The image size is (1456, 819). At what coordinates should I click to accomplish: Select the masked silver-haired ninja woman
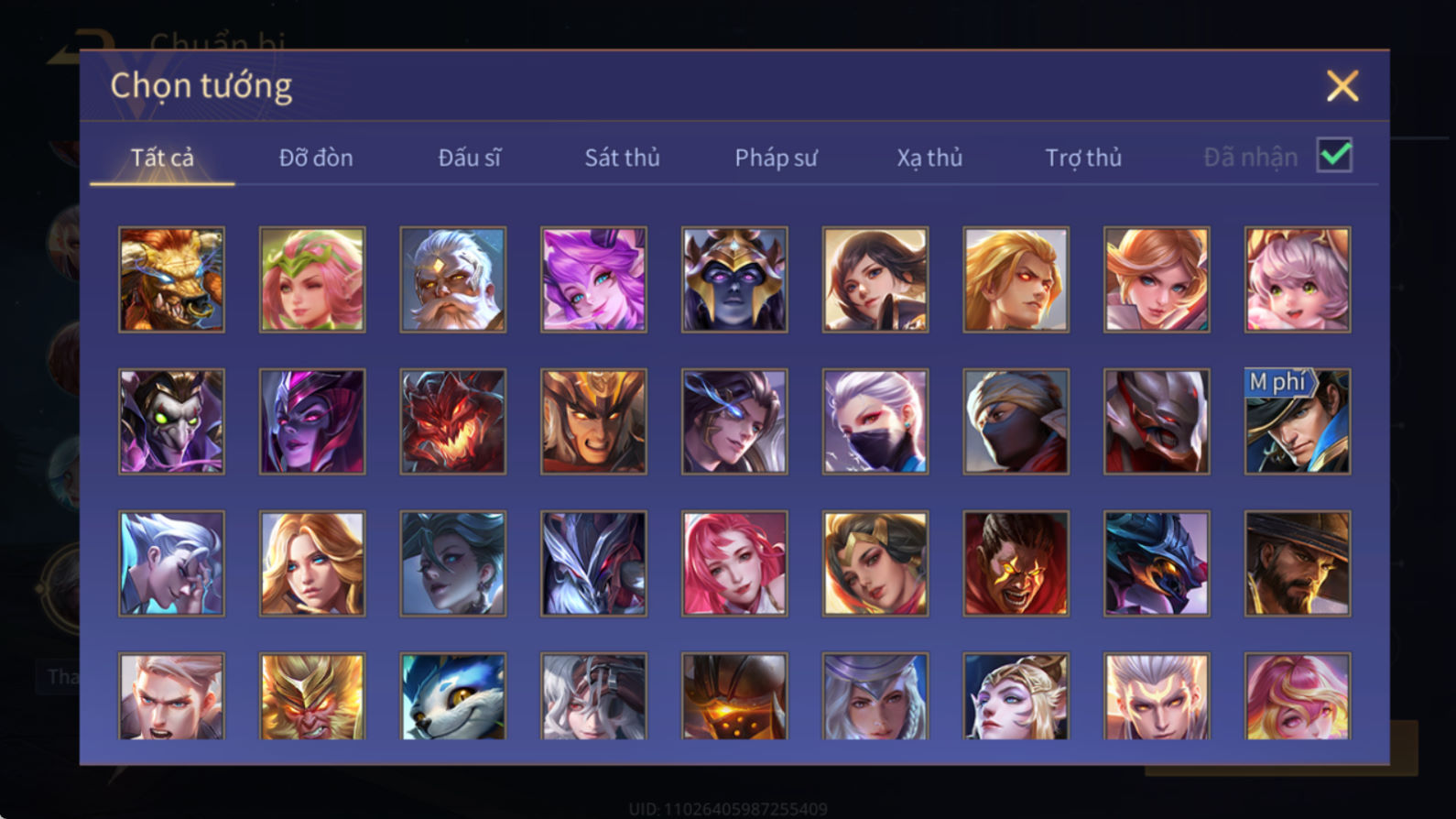click(x=875, y=421)
